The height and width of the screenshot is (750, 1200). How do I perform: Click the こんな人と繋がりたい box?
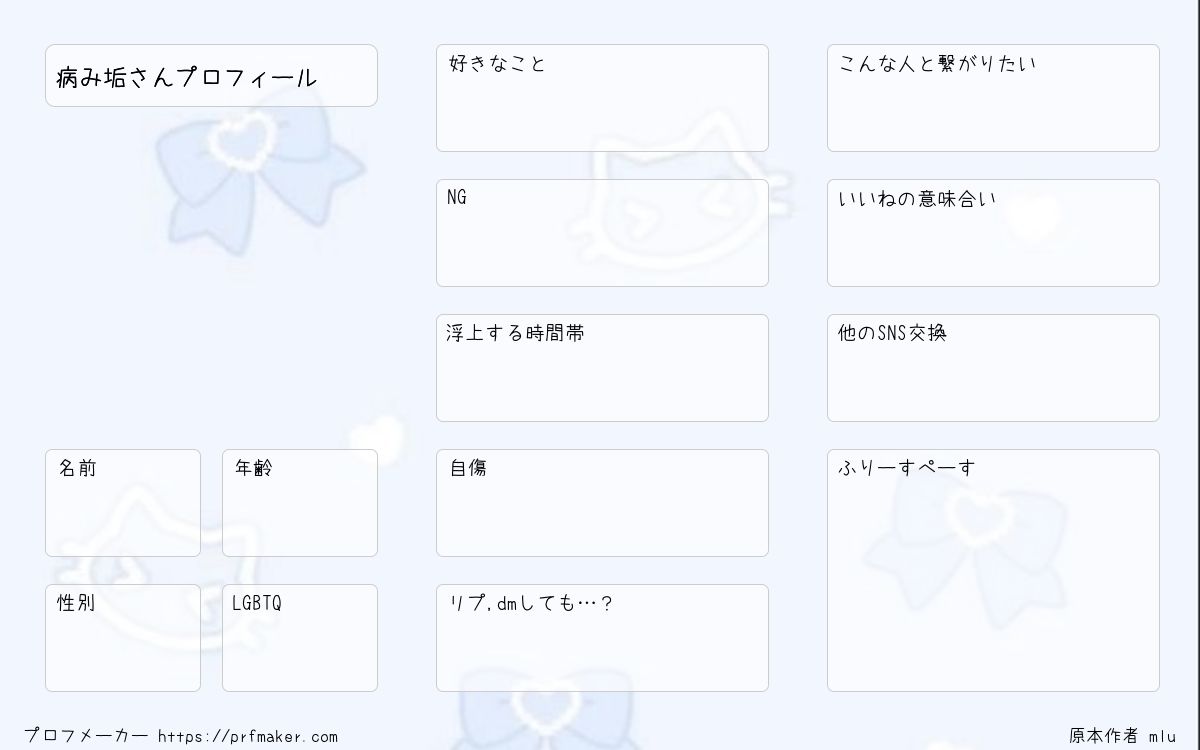[993, 98]
